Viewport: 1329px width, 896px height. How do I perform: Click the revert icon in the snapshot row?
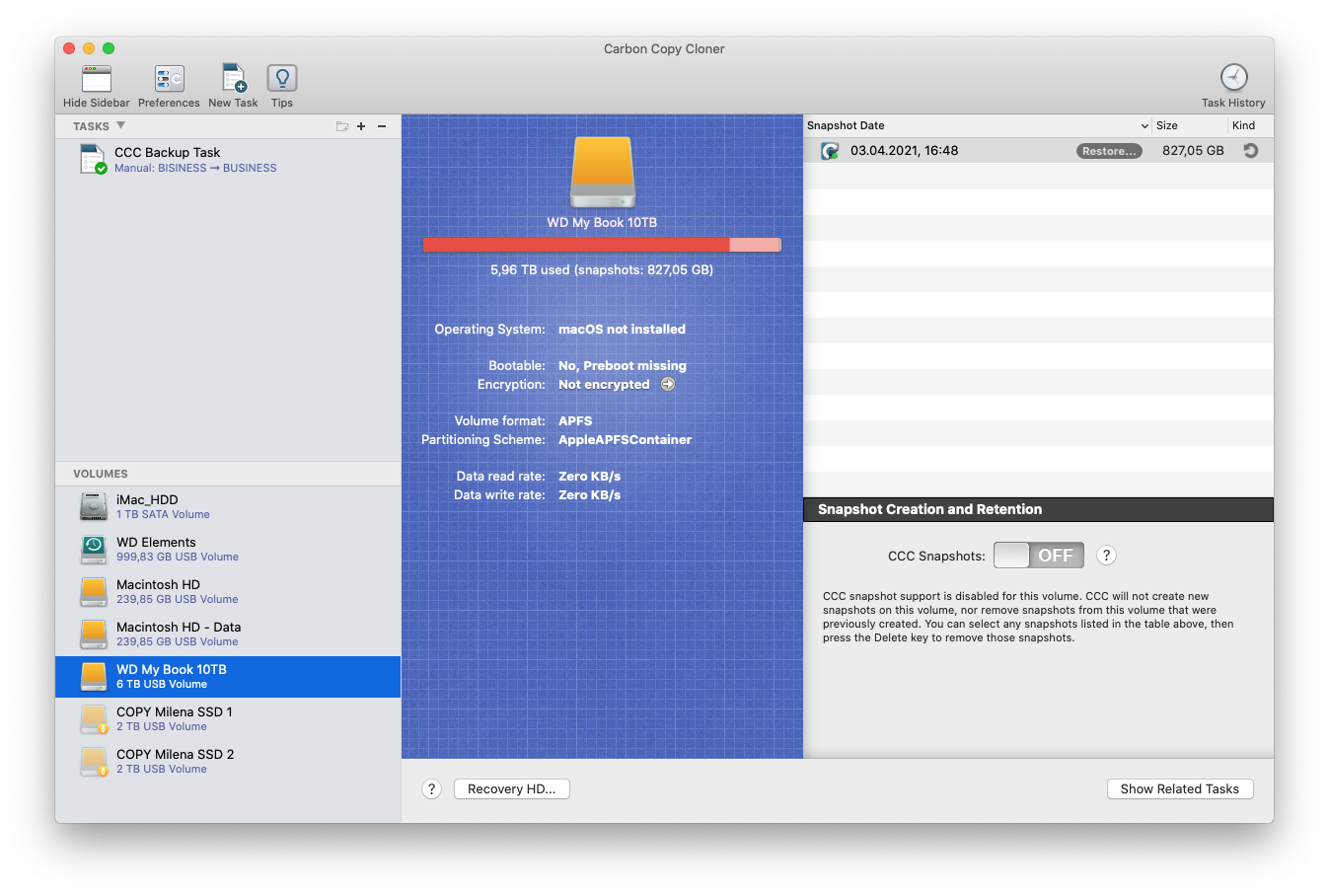pyautogui.click(x=1251, y=151)
